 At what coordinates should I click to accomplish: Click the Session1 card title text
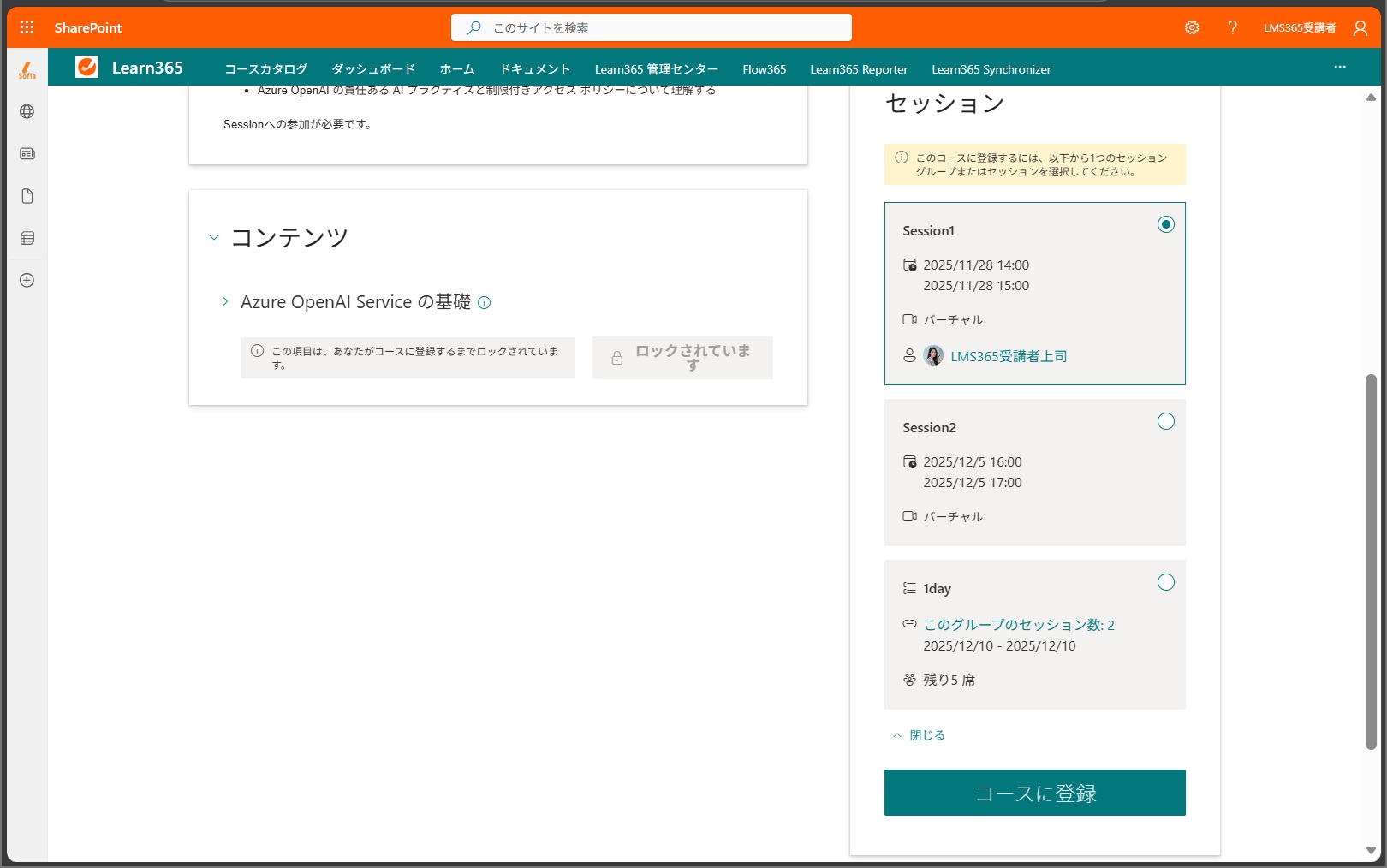coord(928,231)
